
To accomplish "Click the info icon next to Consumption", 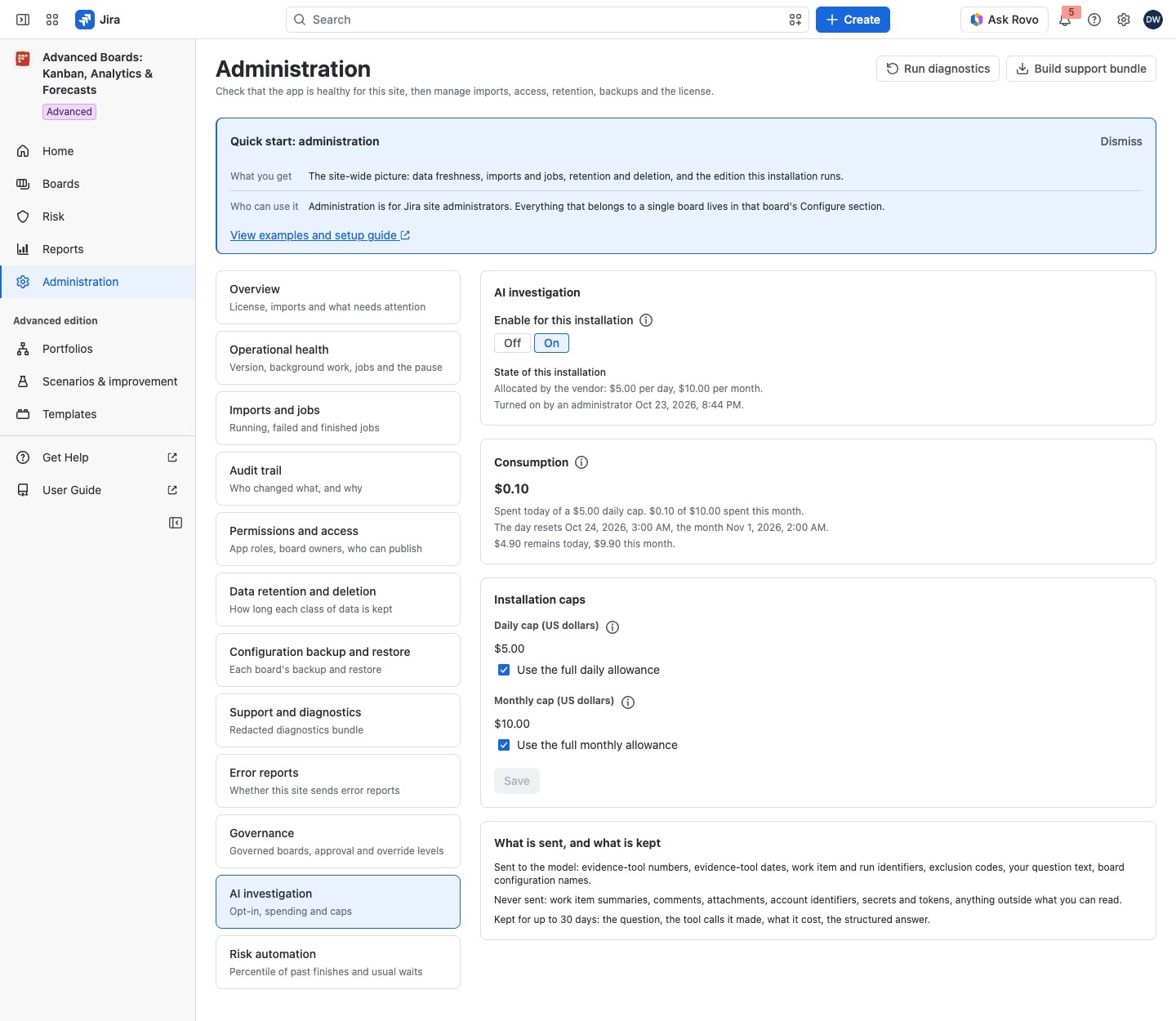I will pyautogui.click(x=581, y=462).
